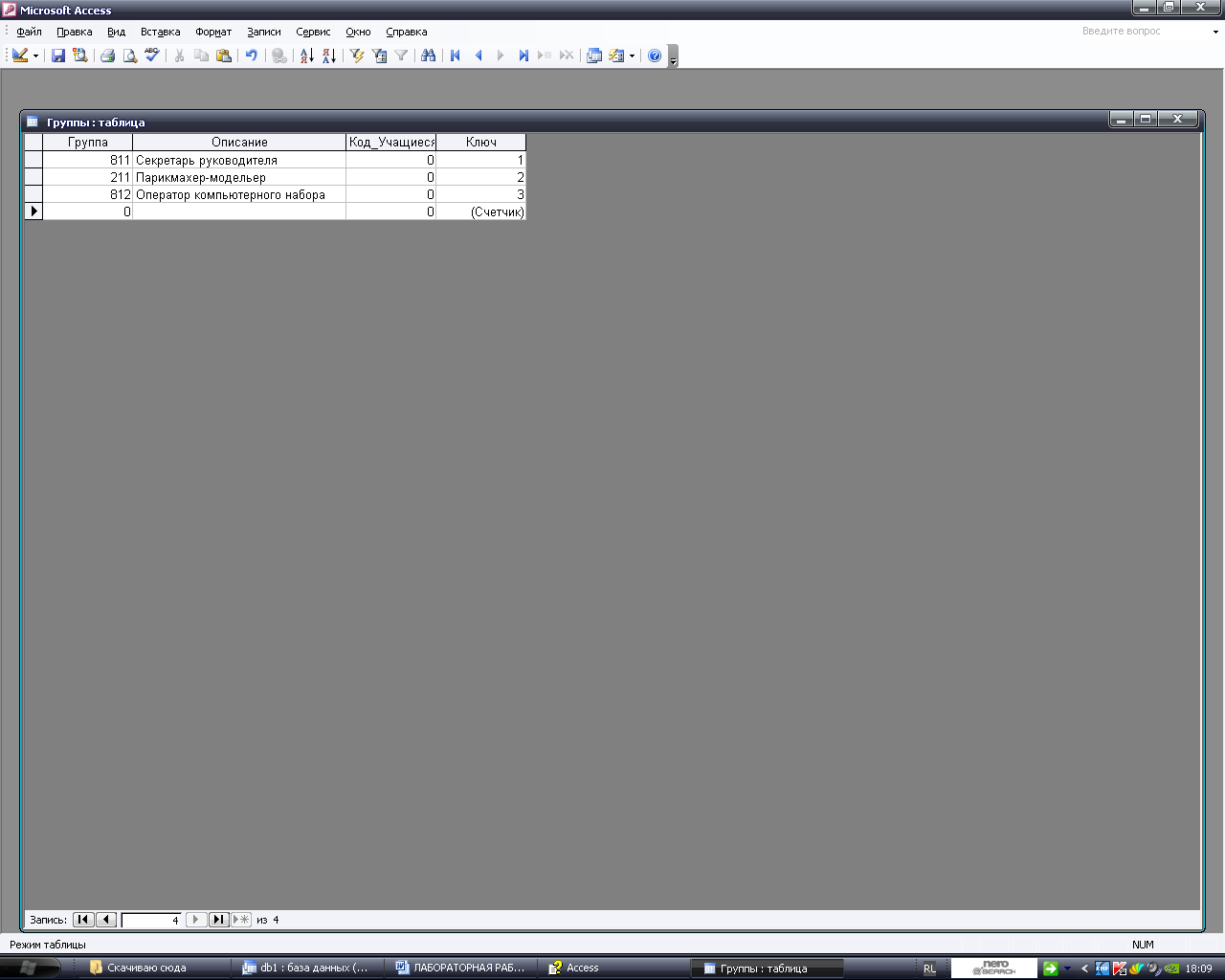Toggle the Apply Filter funnel icon
The height and width of the screenshot is (980, 1225).
pyautogui.click(x=401, y=56)
